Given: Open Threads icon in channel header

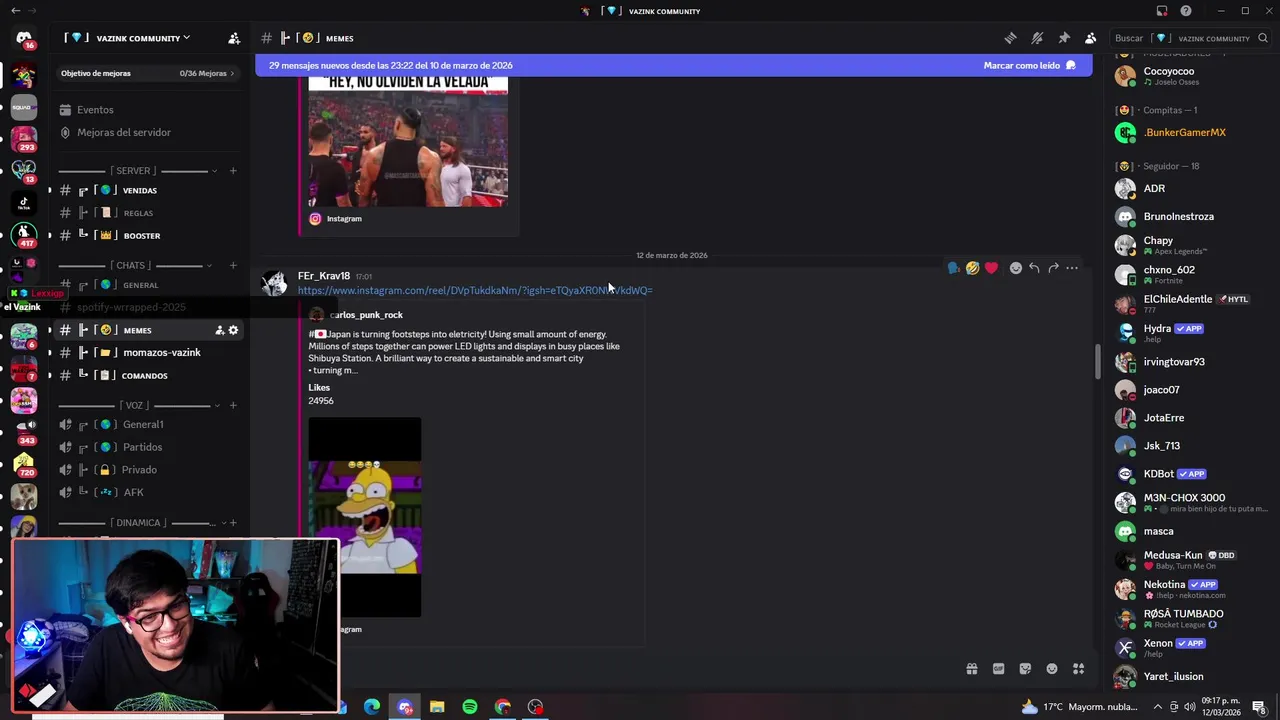Looking at the screenshot, I should point(1010,38).
